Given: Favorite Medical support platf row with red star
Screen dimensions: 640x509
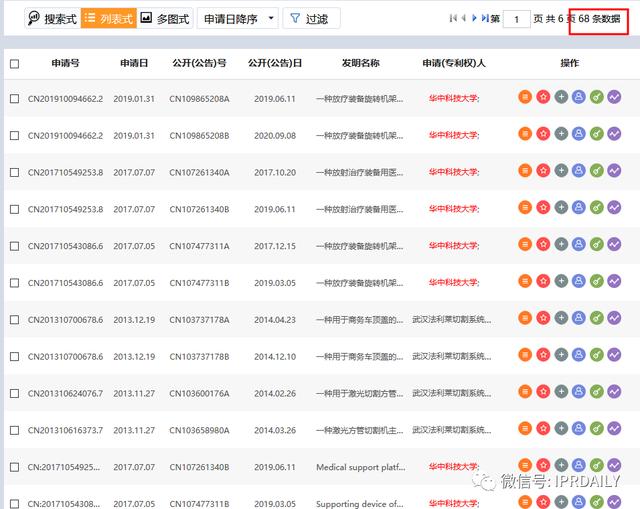Looking at the screenshot, I should tap(543, 465).
